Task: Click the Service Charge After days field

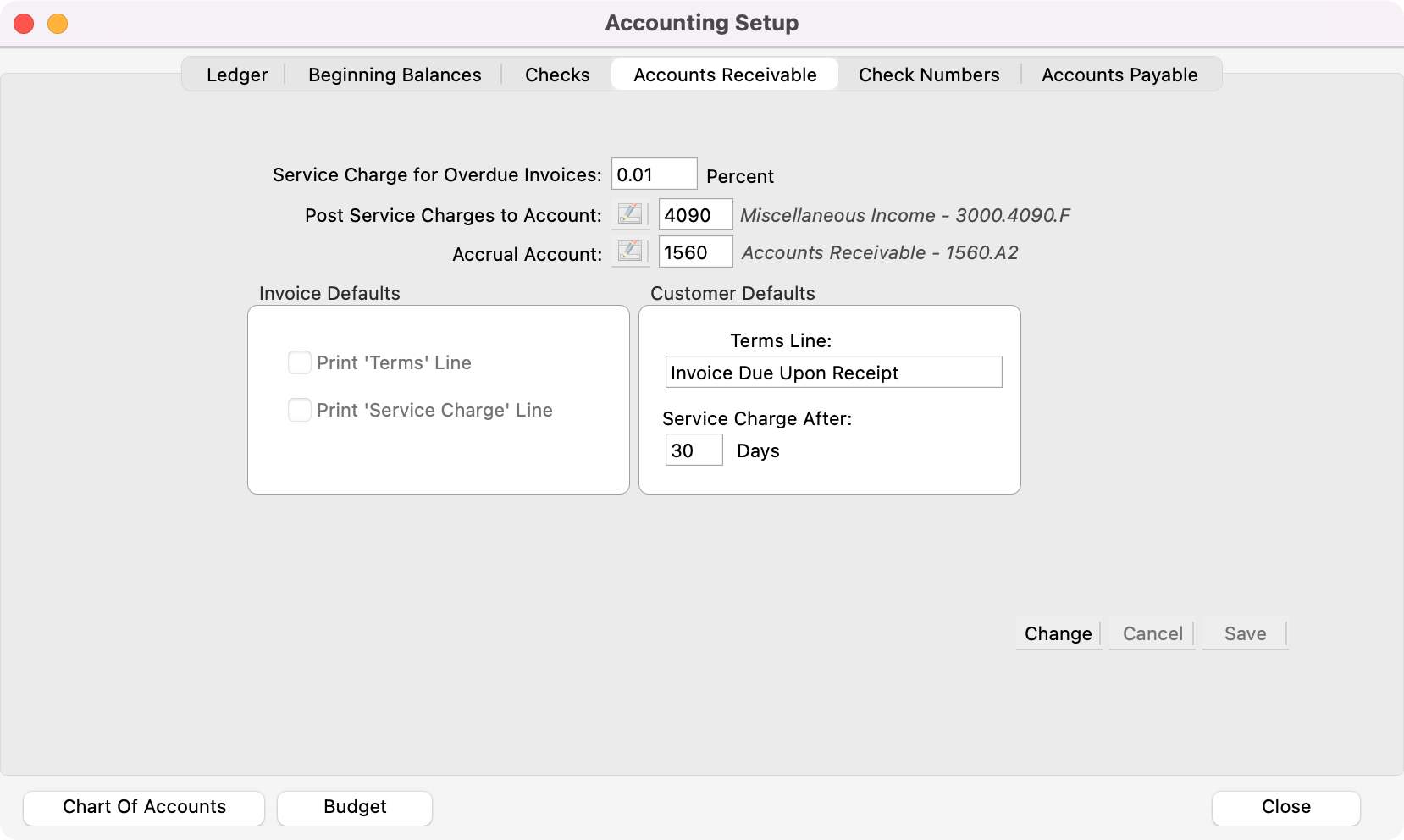Action: pos(694,450)
